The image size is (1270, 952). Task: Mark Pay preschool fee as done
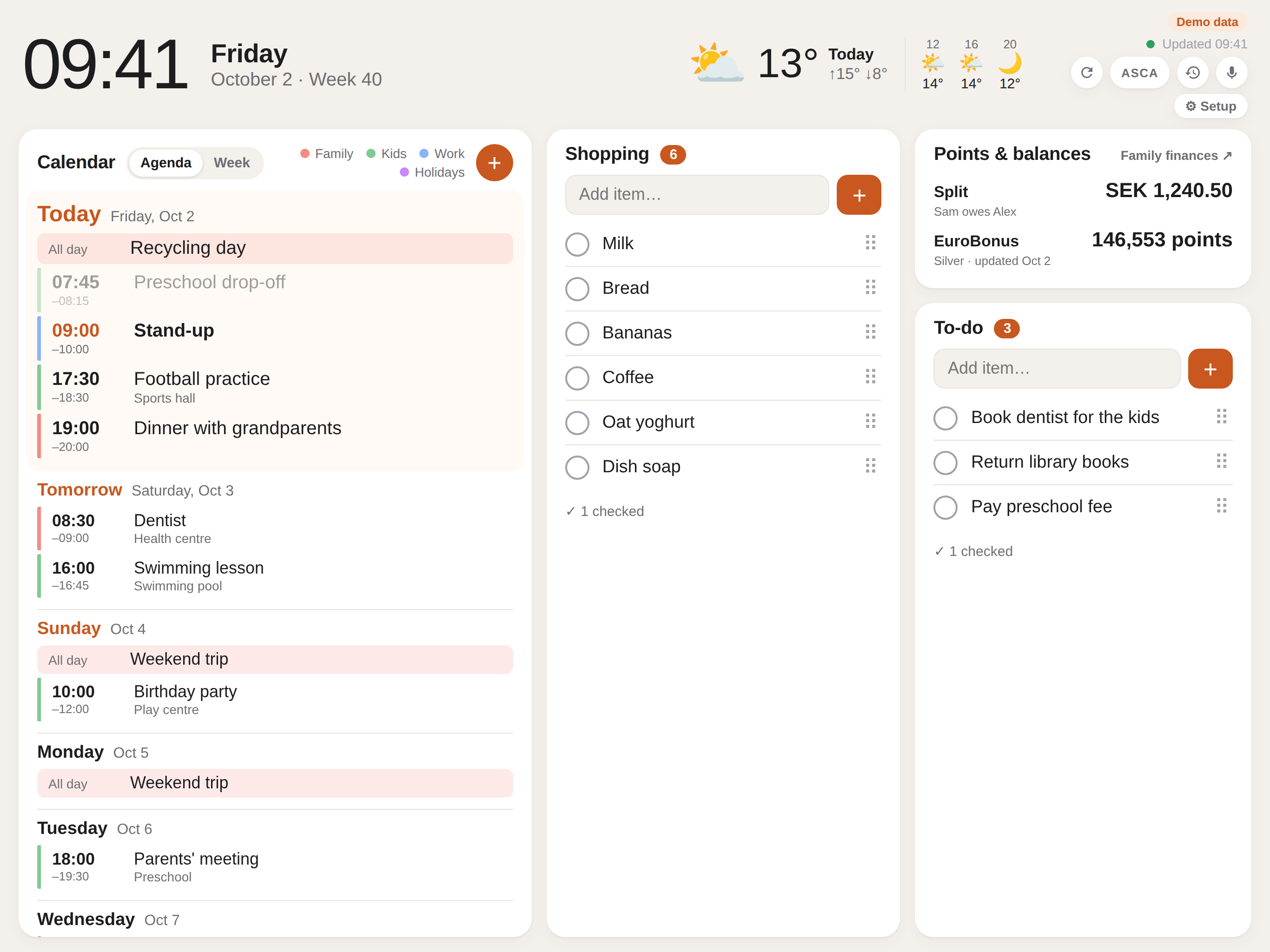point(945,508)
